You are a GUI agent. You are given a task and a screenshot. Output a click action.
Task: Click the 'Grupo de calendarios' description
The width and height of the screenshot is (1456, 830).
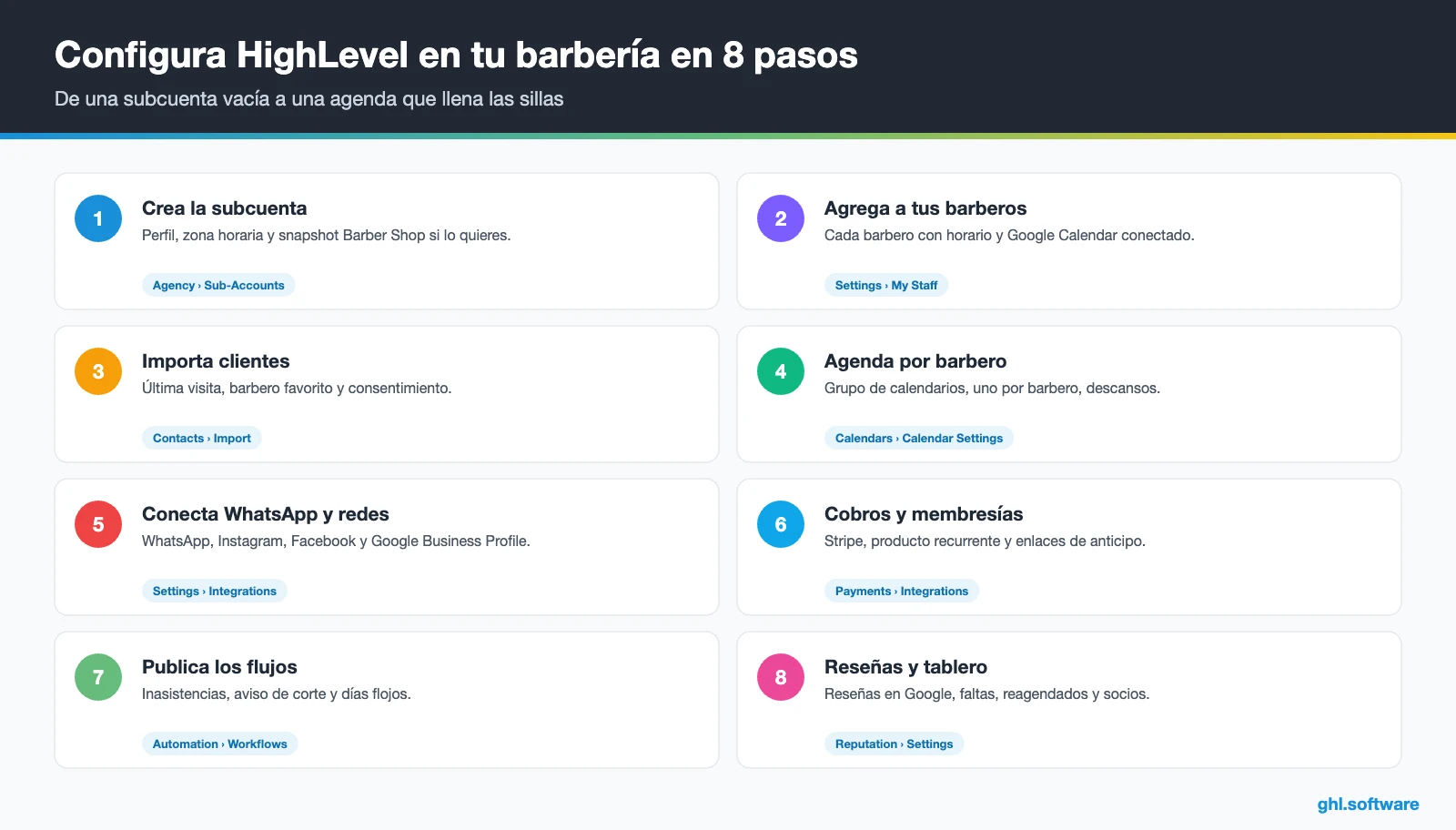pyautogui.click(x=992, y=389)
